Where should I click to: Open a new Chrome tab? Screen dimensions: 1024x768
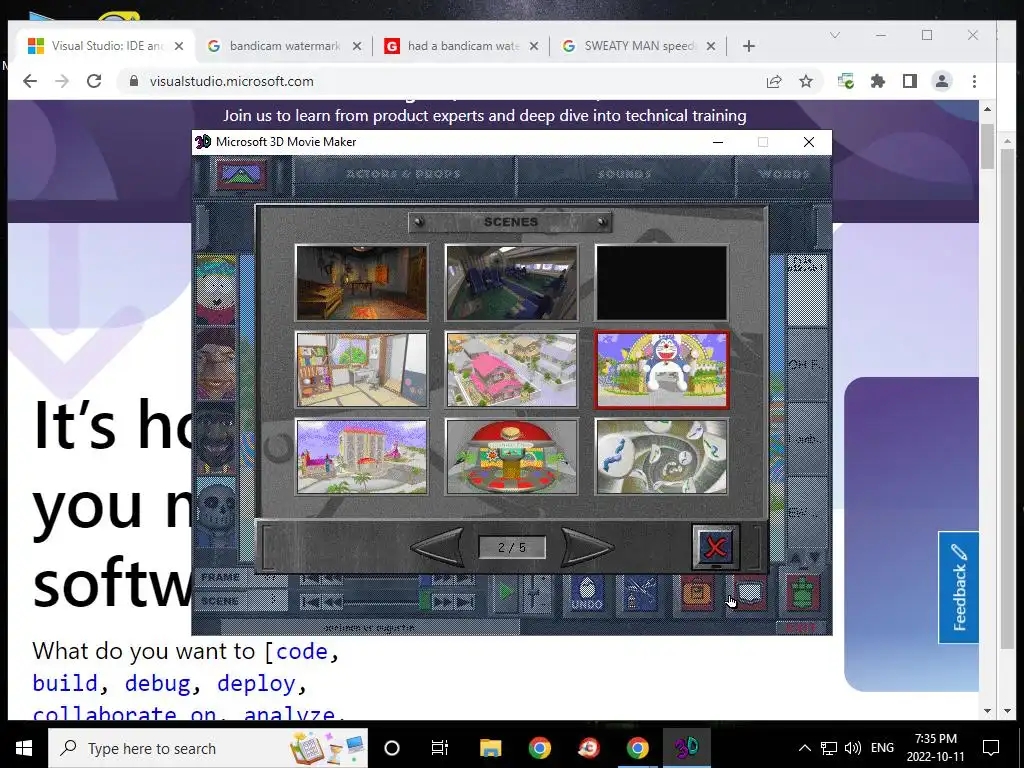click(x=749, y=46)
